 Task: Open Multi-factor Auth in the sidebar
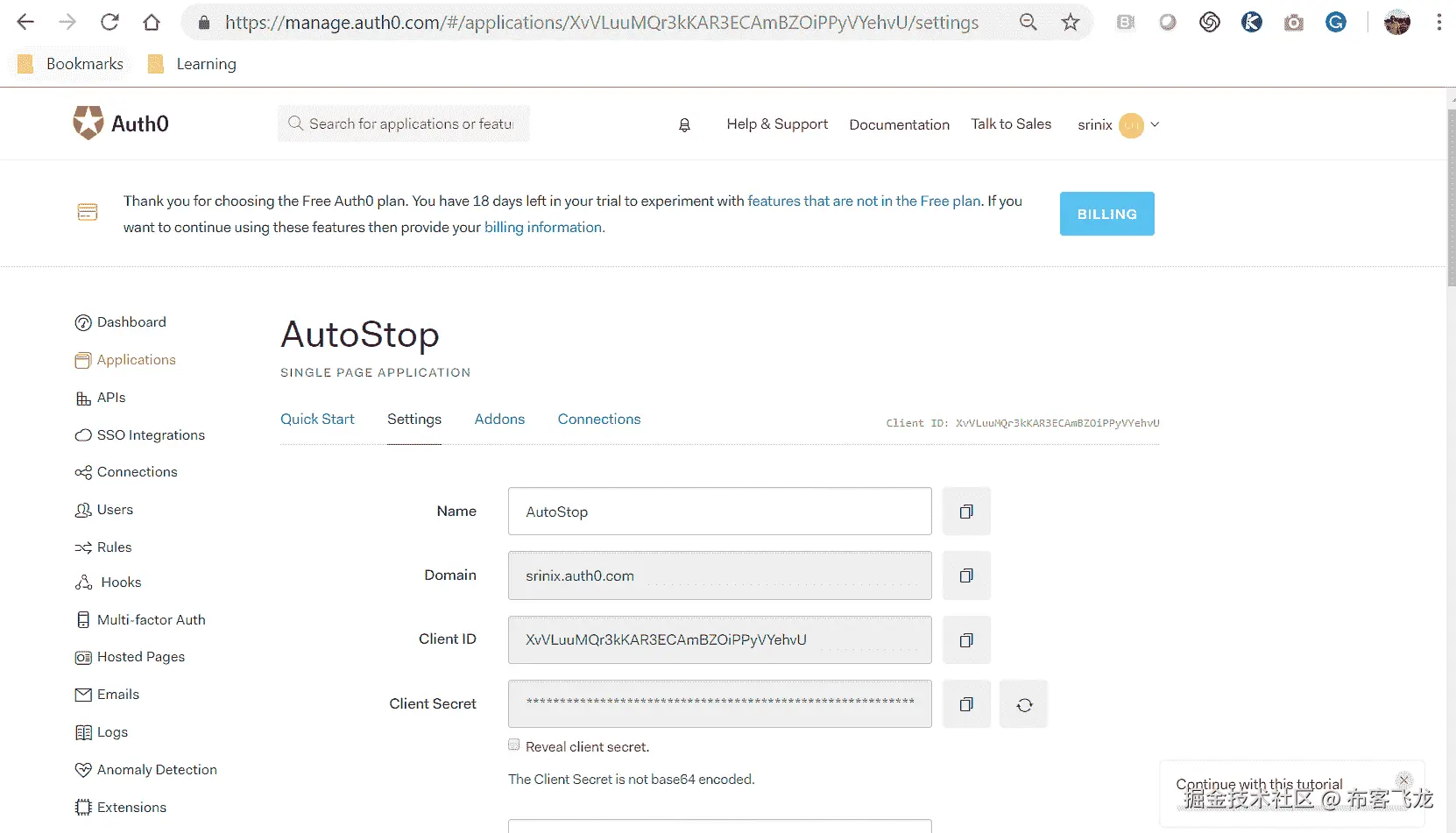pos(141,620)
